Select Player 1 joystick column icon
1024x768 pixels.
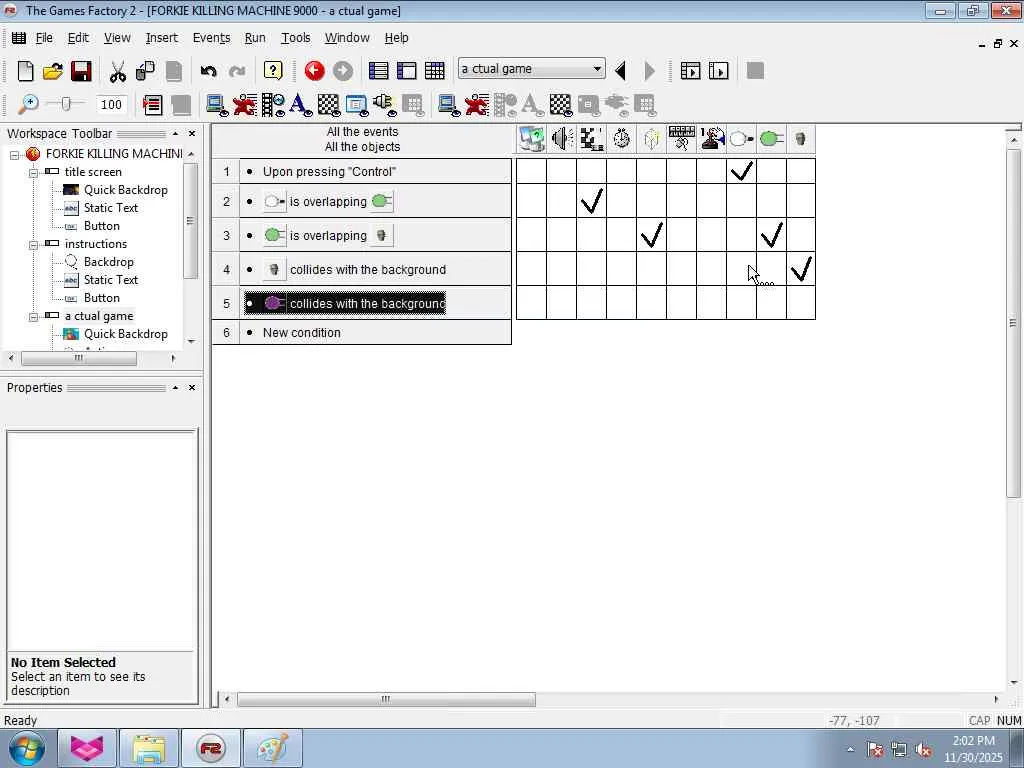pyautogui.click(x=712, y=139)
